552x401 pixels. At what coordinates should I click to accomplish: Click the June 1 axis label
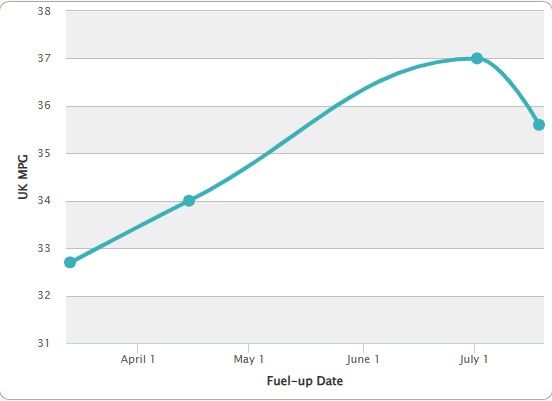pyautogui.click(x=363, y=359)
